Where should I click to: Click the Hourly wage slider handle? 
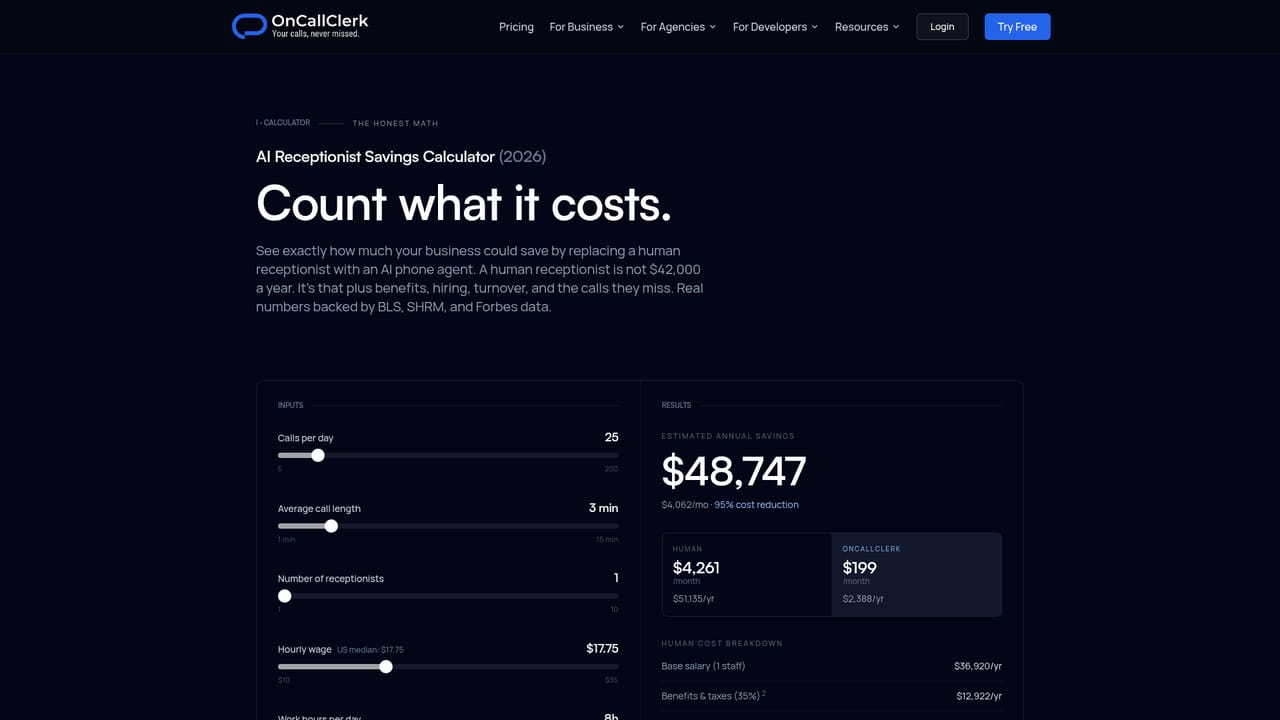(x=386, y=666)
